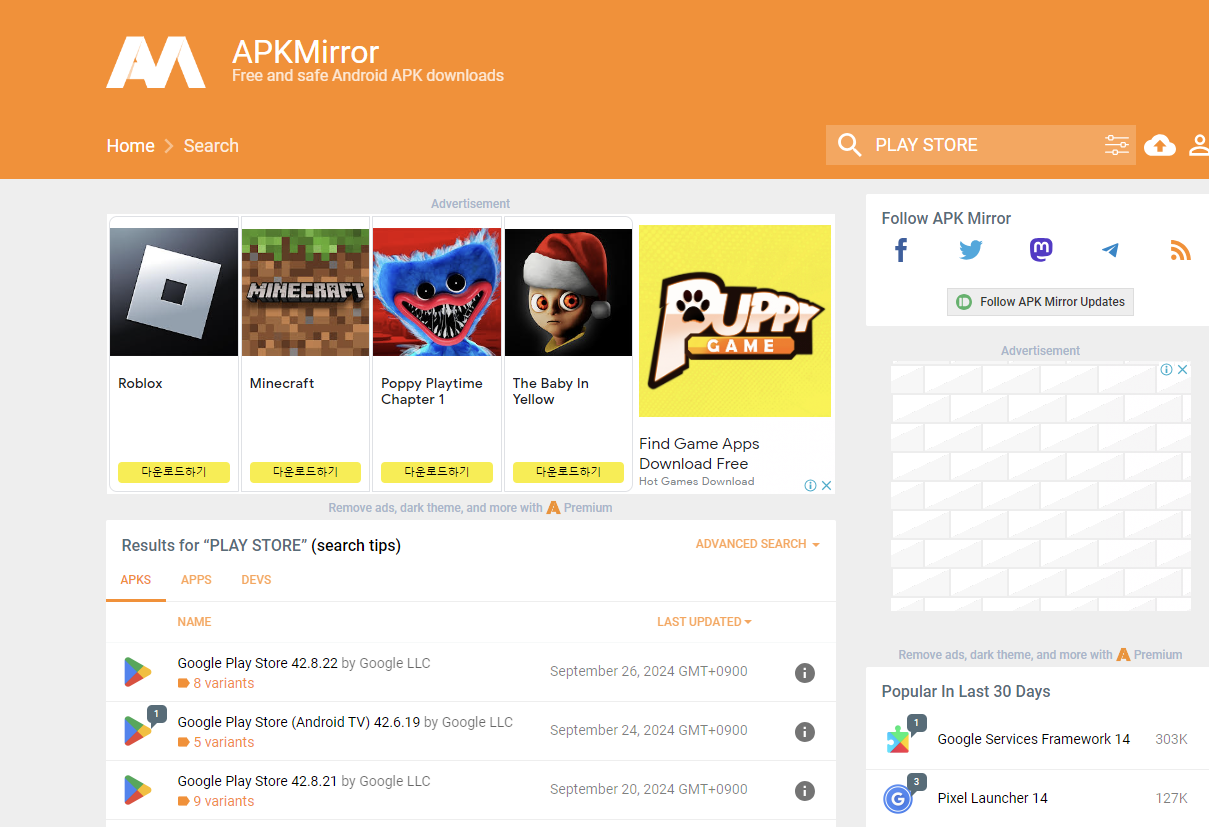Click info icon for Play Store Android TV
The height and width of the screenshot is (827, 1209).
(x=804, y=731)
